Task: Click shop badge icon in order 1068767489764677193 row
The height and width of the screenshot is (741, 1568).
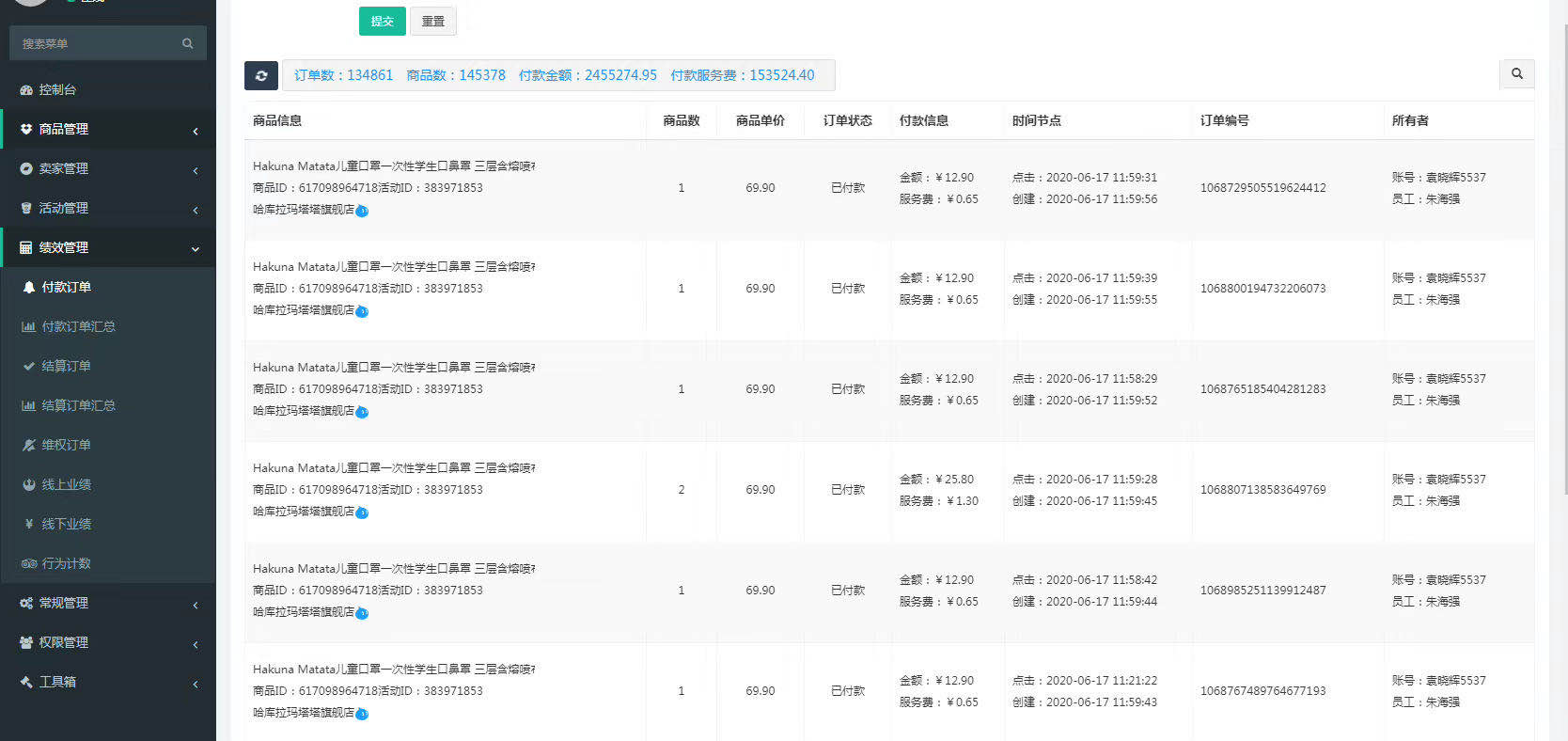Action: [362, 714]
